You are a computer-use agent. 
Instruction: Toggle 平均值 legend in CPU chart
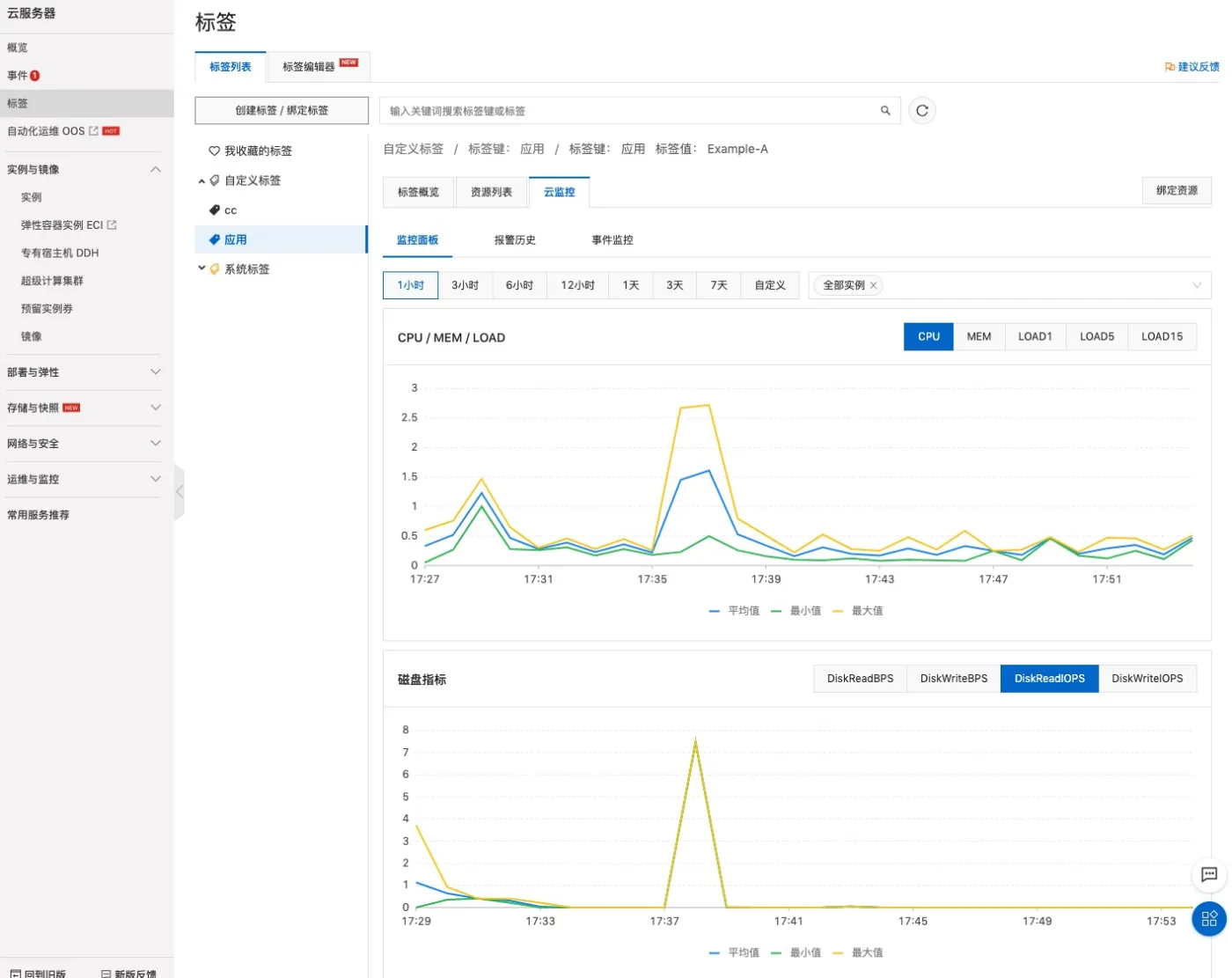click(x=734, y=611)
